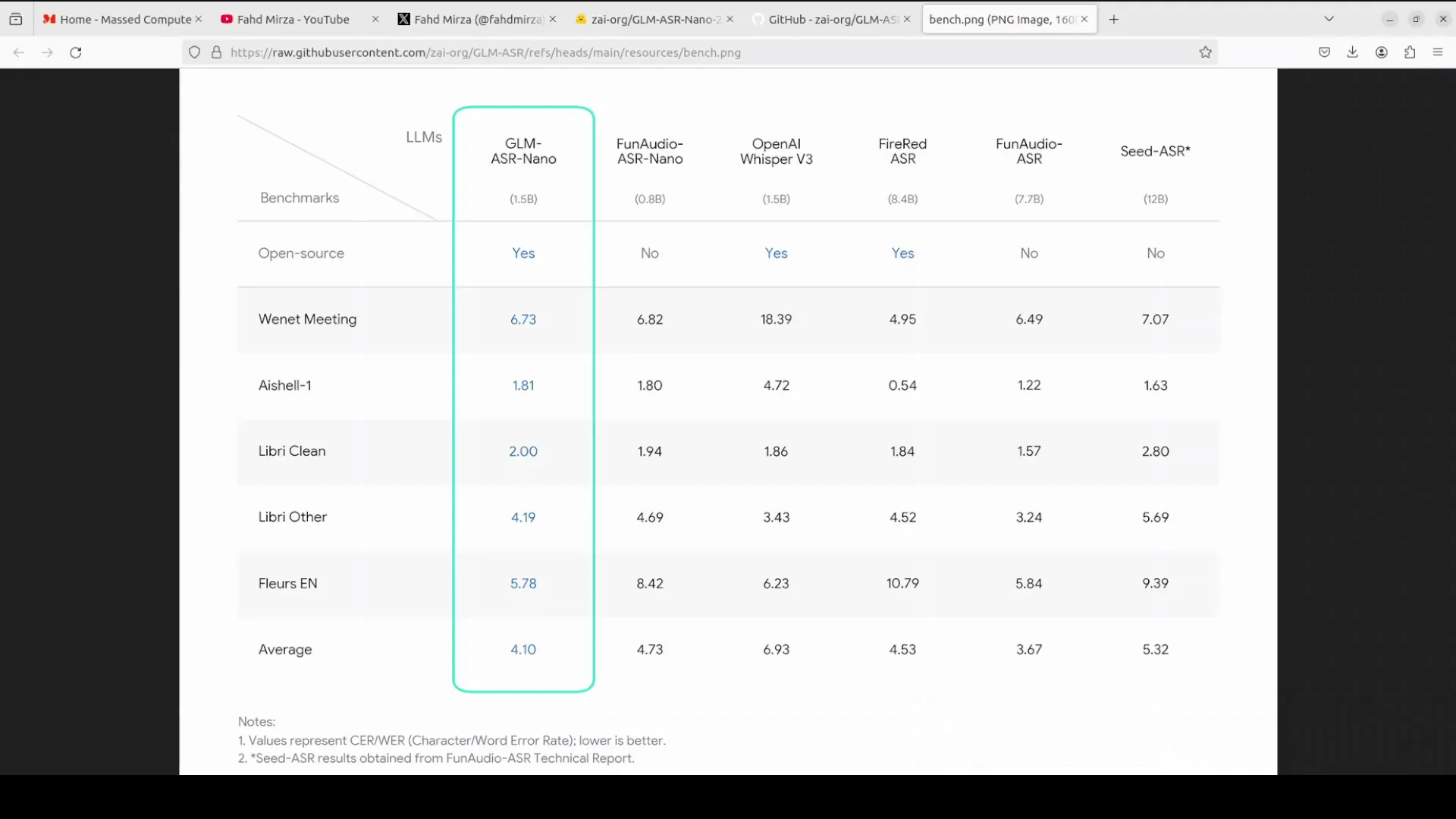The image size is (1456, 819).
Task: Click the browser reload page icon
Action: (76, 52)
